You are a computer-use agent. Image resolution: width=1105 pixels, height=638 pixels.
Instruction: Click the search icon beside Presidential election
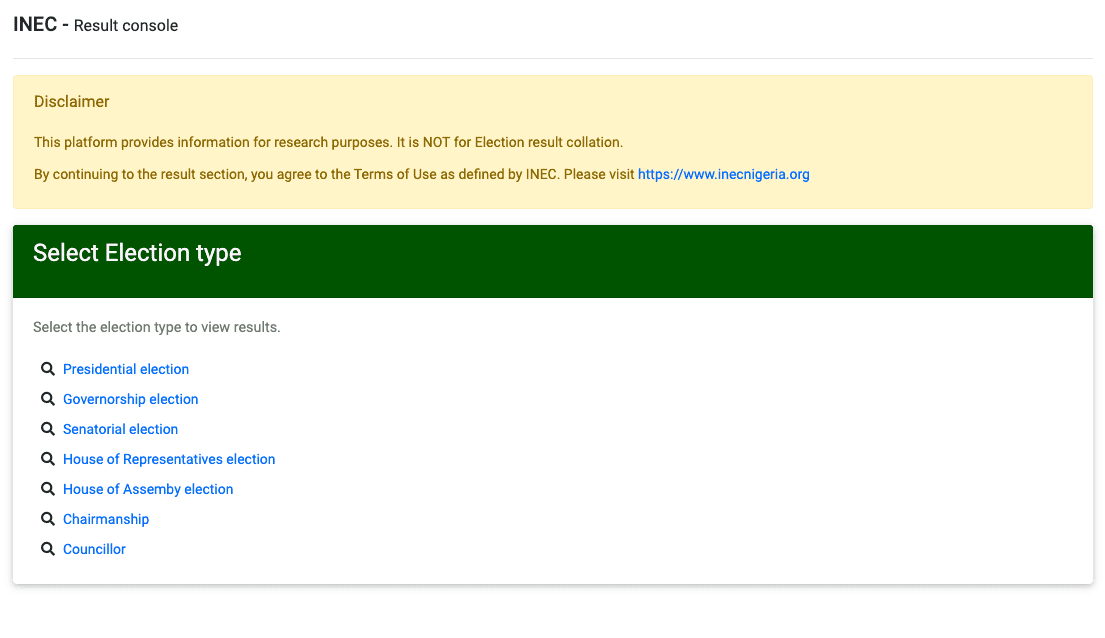pyautogui.click(x=47, y=369)
